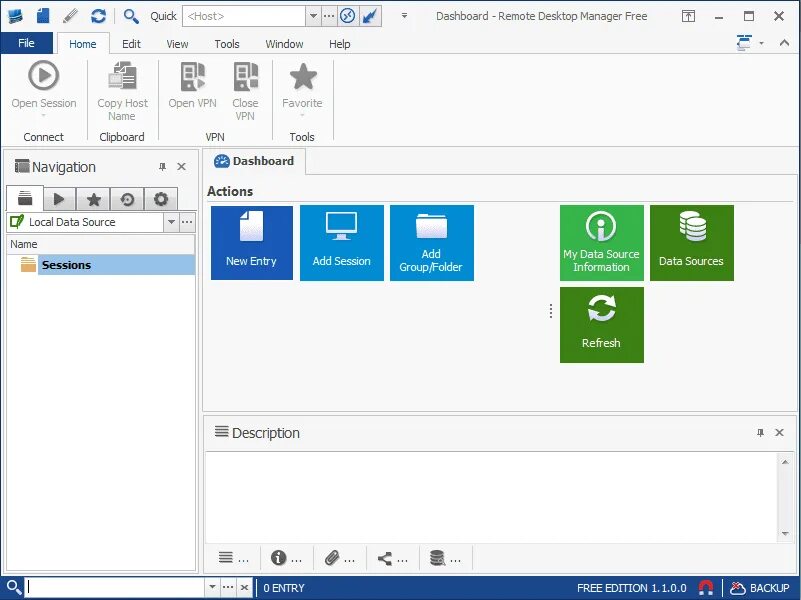
Task: Click the new entry document icon in title bar
Action: 43,16
